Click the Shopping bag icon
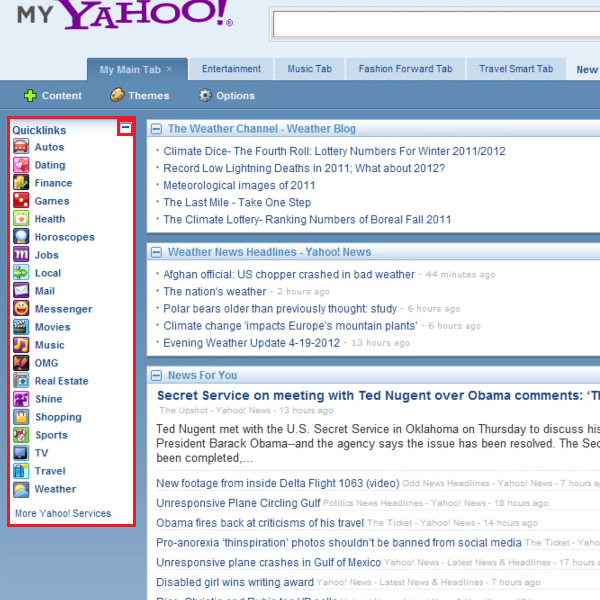 (x=21, y=417)
